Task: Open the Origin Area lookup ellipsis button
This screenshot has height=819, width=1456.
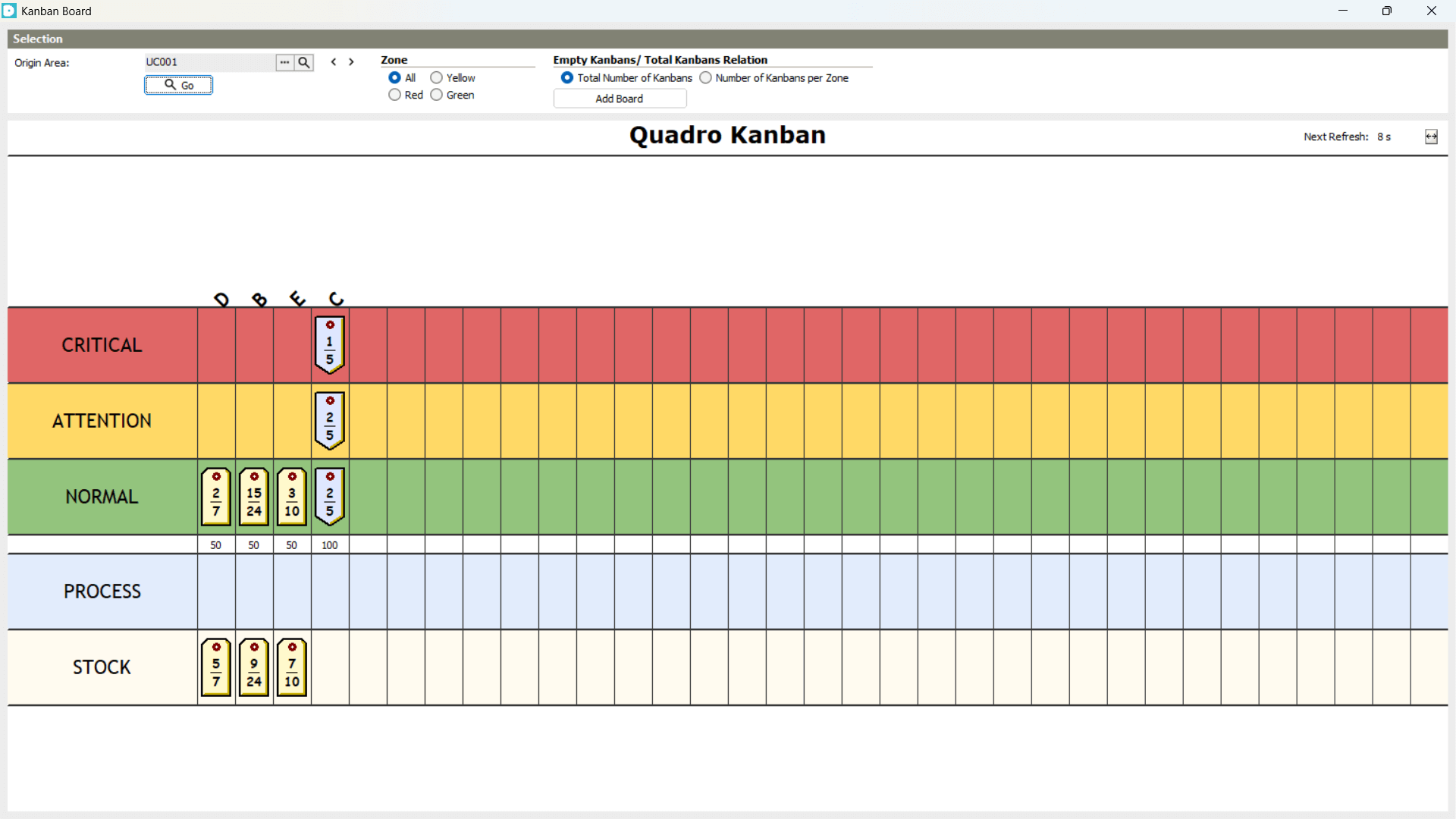Action: tap(284, 63)
